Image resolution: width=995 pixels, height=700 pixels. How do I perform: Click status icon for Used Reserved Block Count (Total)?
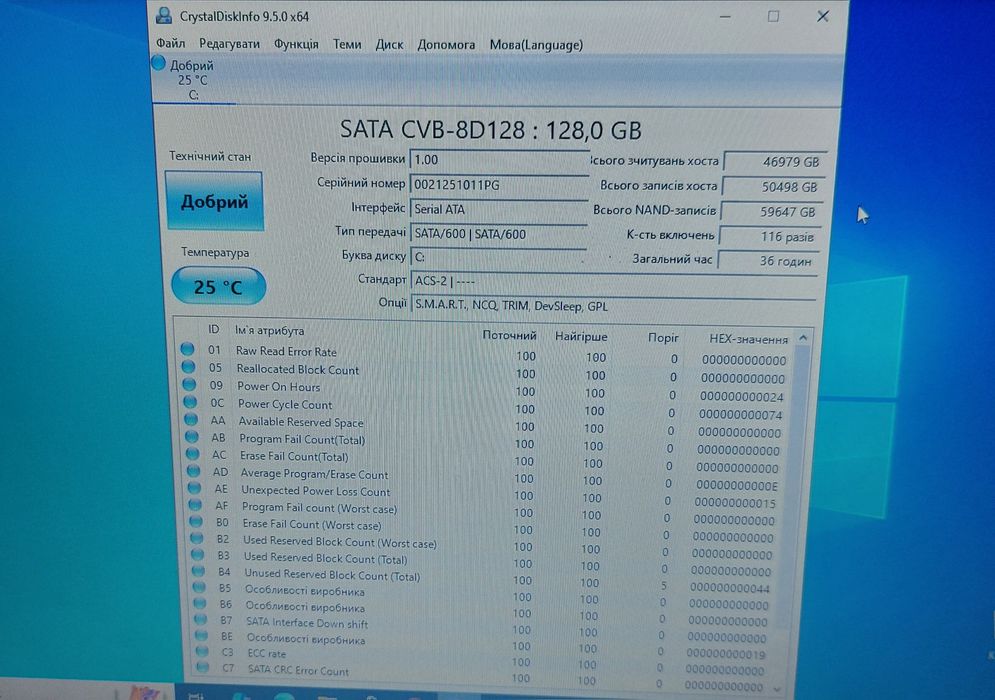coord(197,554)
